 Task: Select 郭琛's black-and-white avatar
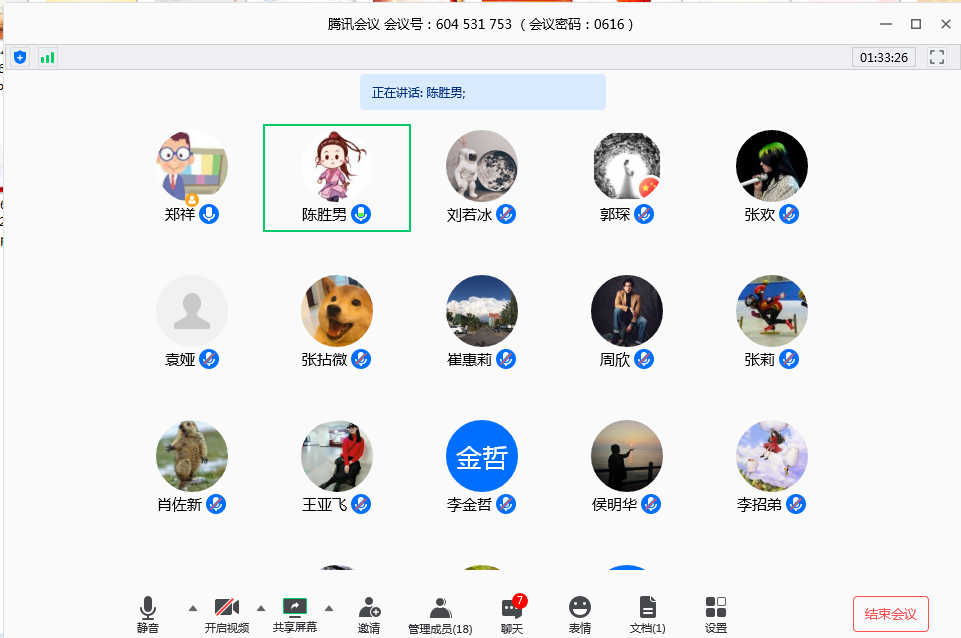626,166
